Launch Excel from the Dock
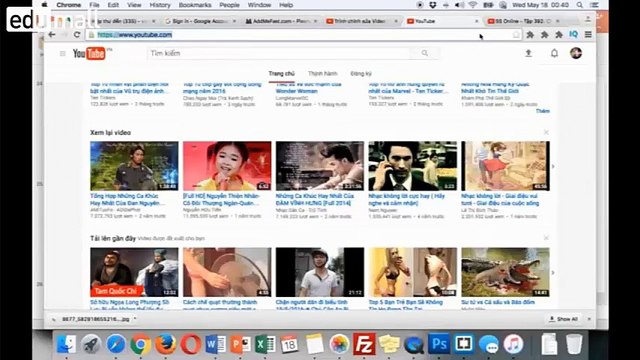Viewport: 640px width, 360px height. [x=265, y=344]
